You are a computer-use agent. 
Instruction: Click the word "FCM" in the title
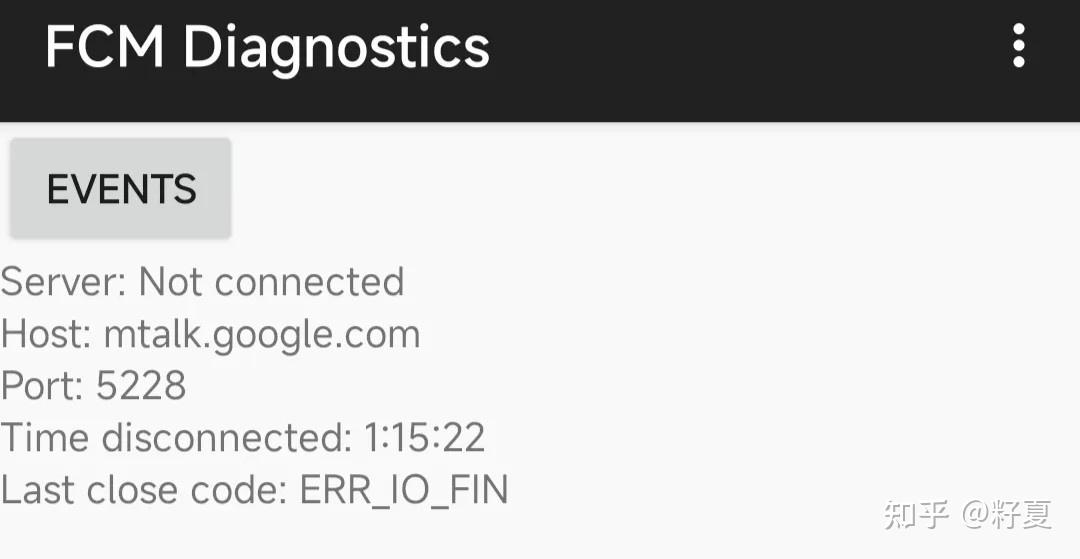tap(104, 47)
